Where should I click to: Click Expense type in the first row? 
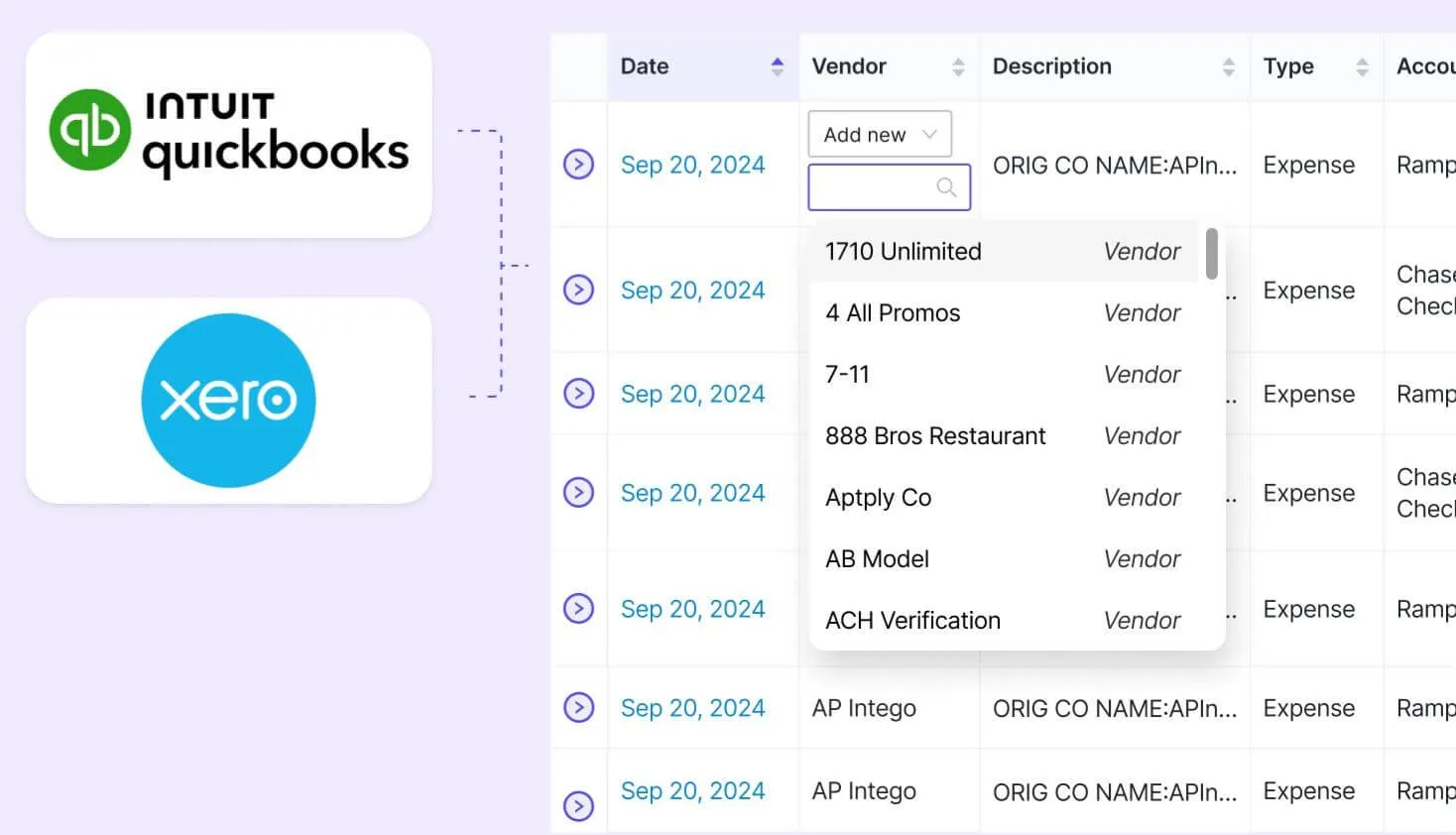(1308, 166)
